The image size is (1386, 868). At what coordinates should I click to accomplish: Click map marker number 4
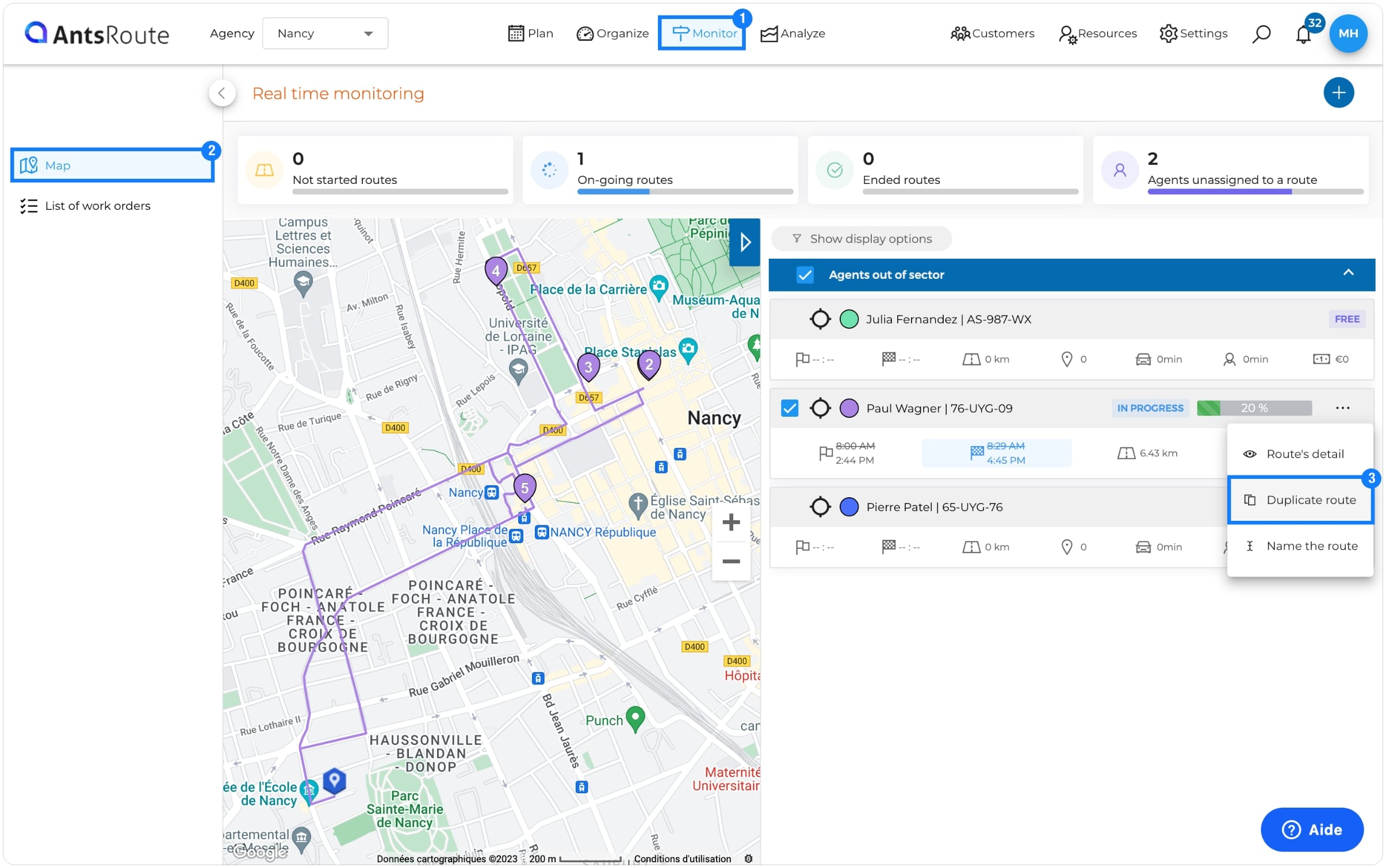496,270
